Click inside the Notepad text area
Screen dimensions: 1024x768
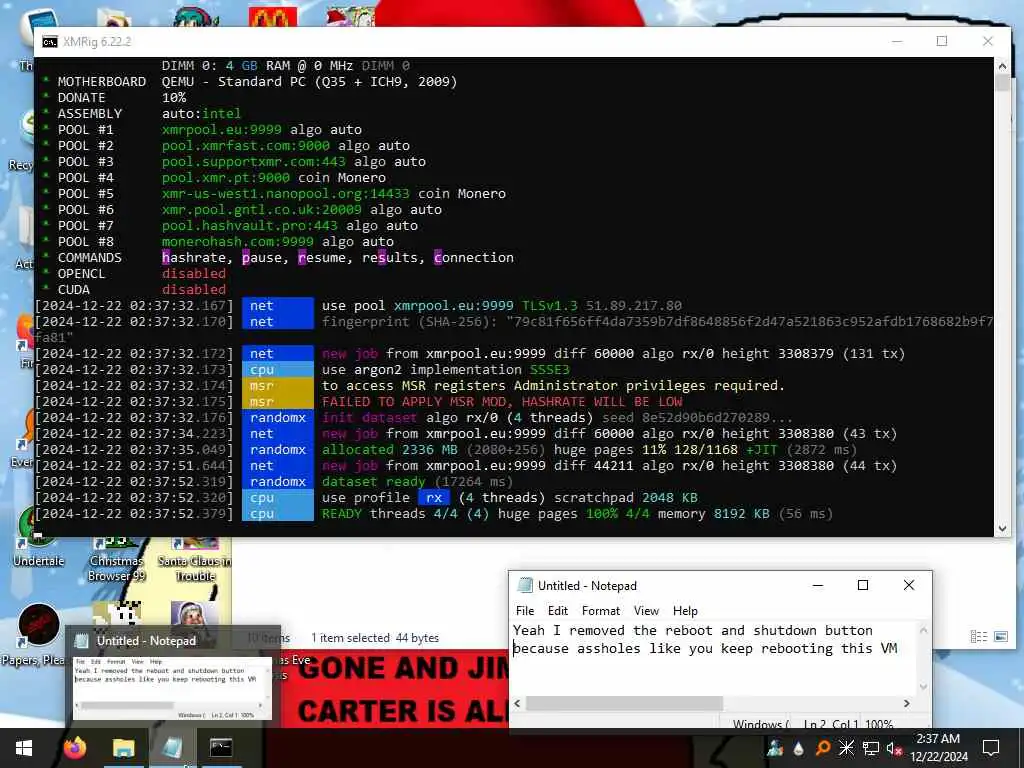click(714, 658)
